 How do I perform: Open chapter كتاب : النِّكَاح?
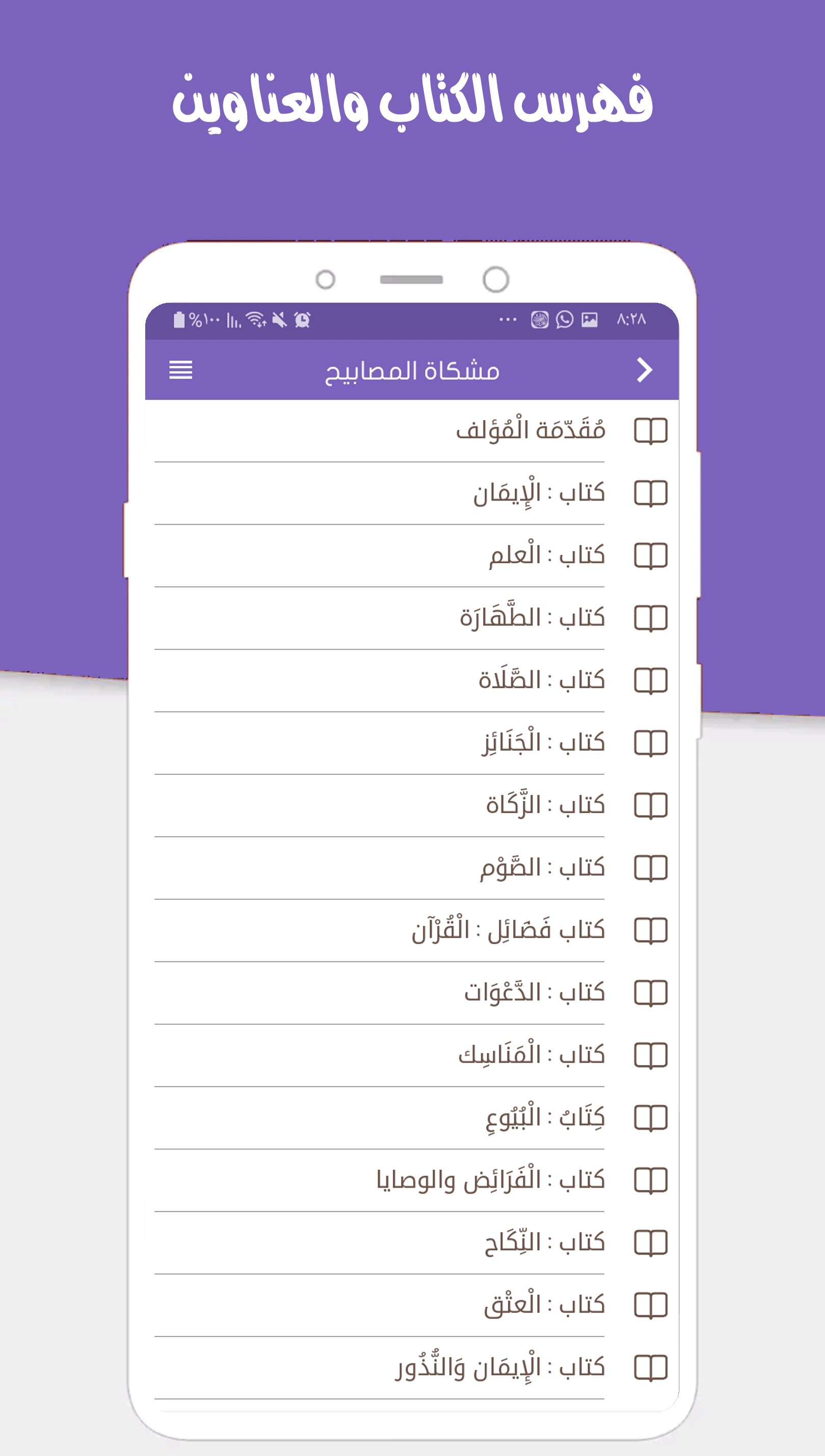(x=544, y=1242)
